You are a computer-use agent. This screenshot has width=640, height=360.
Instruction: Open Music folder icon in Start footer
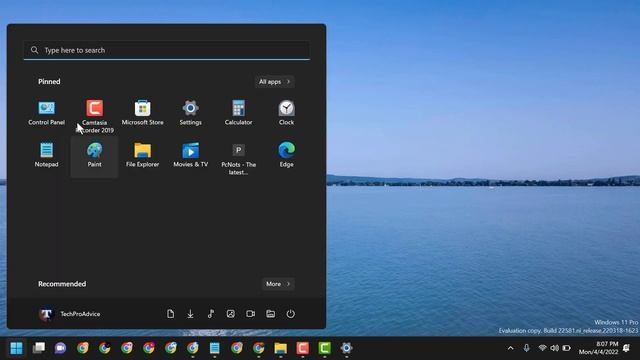tap(211, 313)
